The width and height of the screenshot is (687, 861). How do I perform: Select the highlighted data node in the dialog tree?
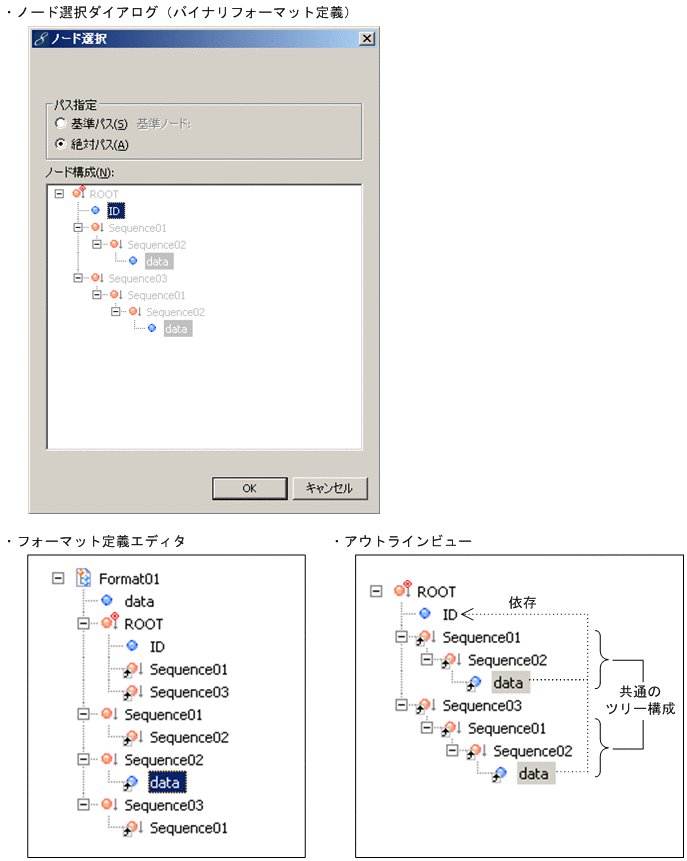158,261
